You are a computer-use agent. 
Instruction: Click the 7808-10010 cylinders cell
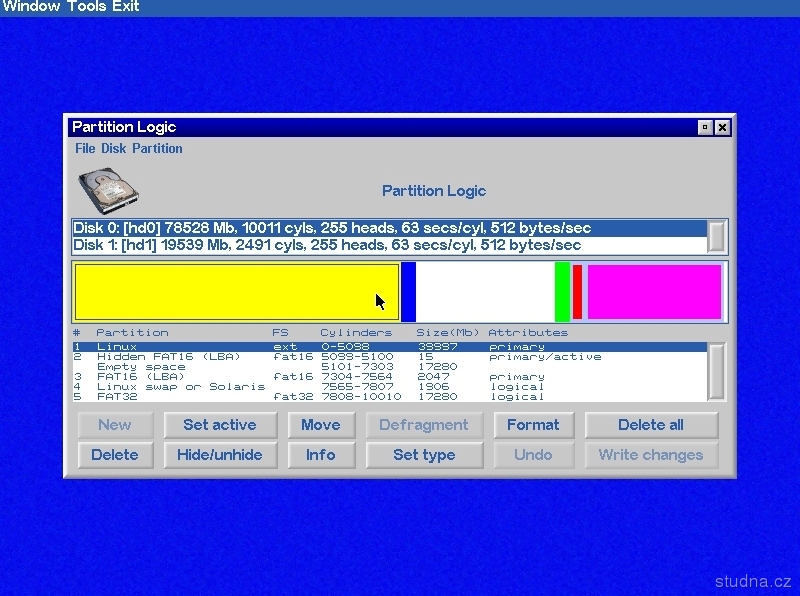point(361,396)
